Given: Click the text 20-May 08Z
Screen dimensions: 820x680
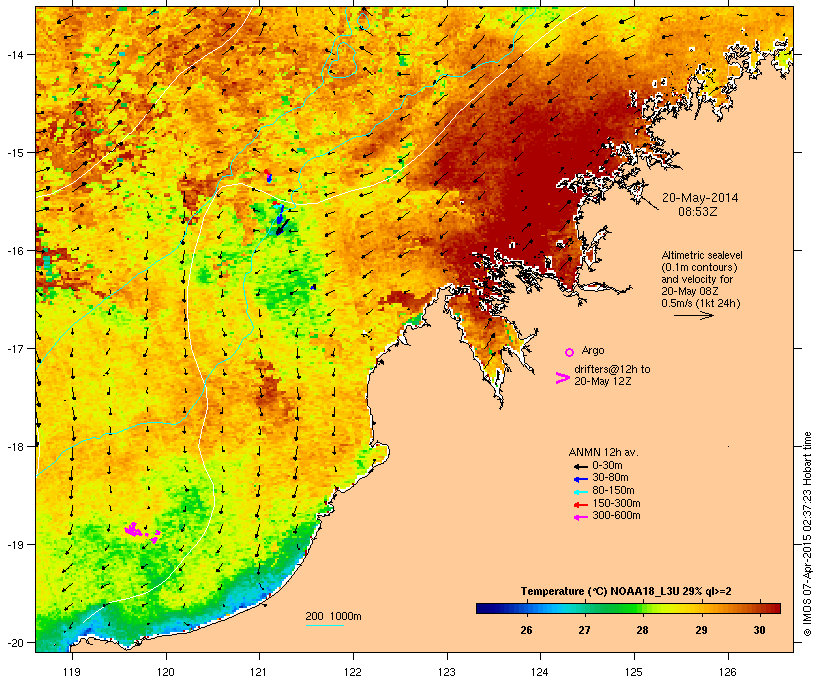Looking at the screenshot, I should pos(689,291).
